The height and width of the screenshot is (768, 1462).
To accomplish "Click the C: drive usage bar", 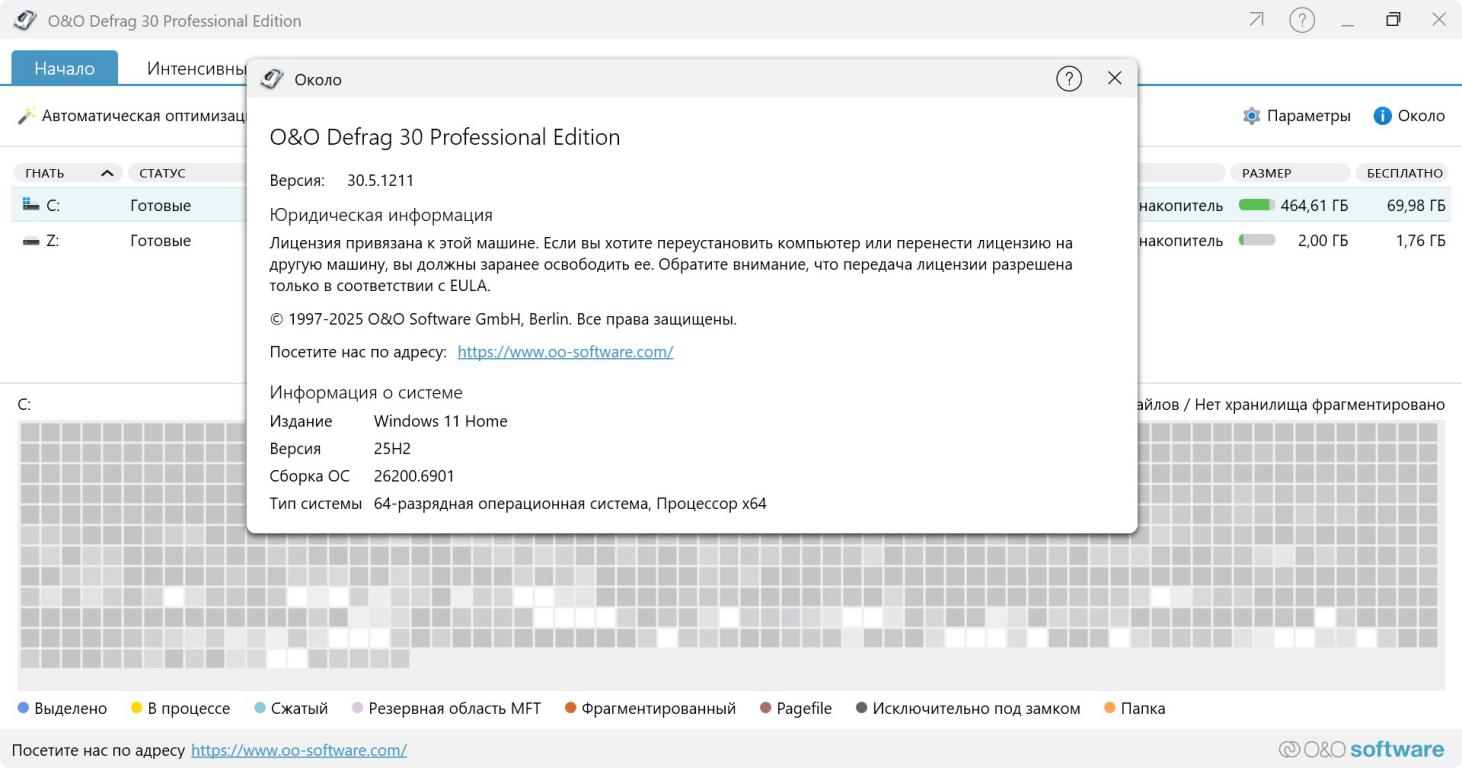I will click(x=1256, y=206).
